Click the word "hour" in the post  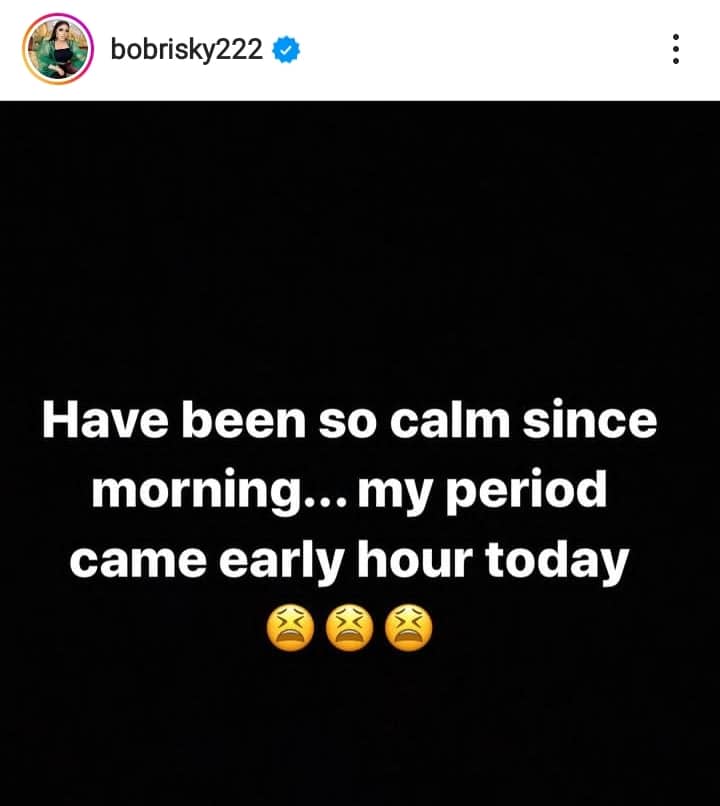(x=414, y=559)
